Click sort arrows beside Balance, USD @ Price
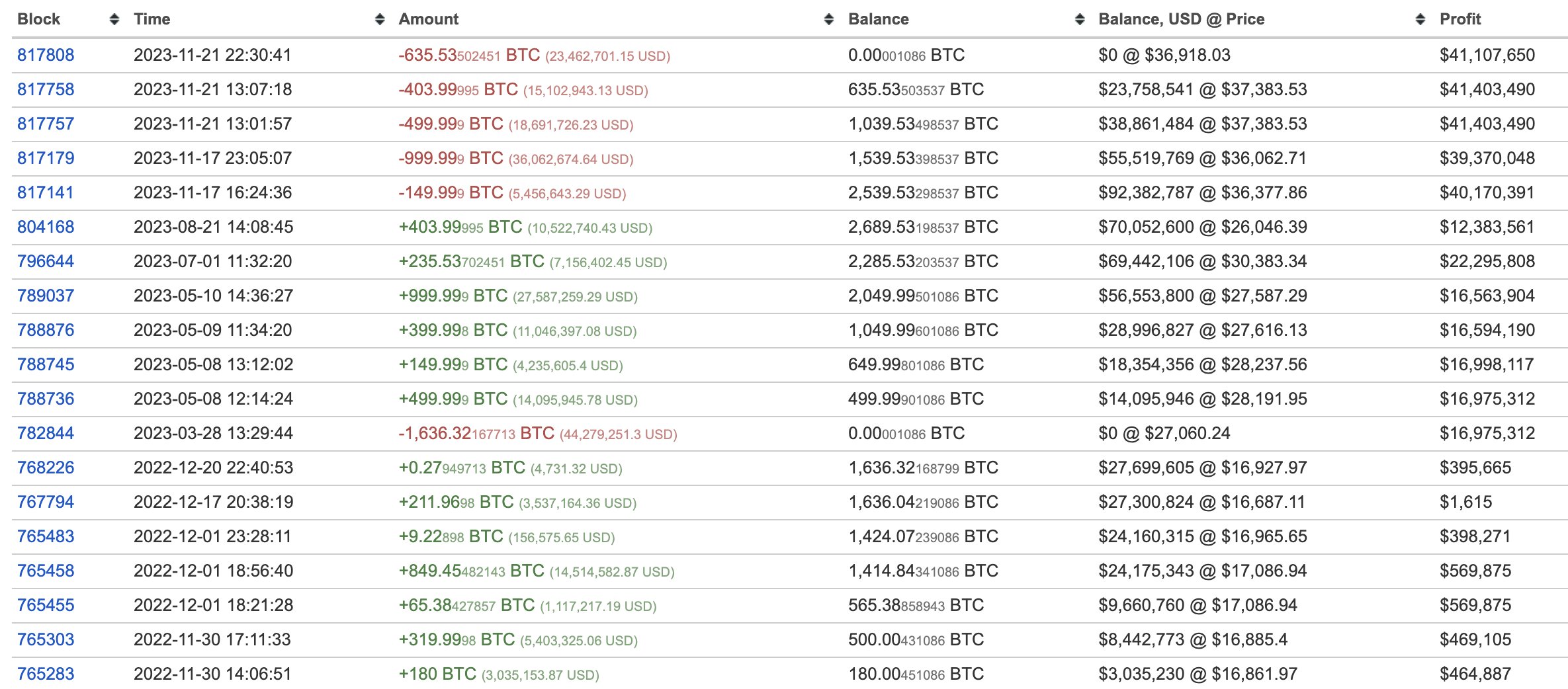The width and height of the screenshot is (1568, 689). (1420, 19)
